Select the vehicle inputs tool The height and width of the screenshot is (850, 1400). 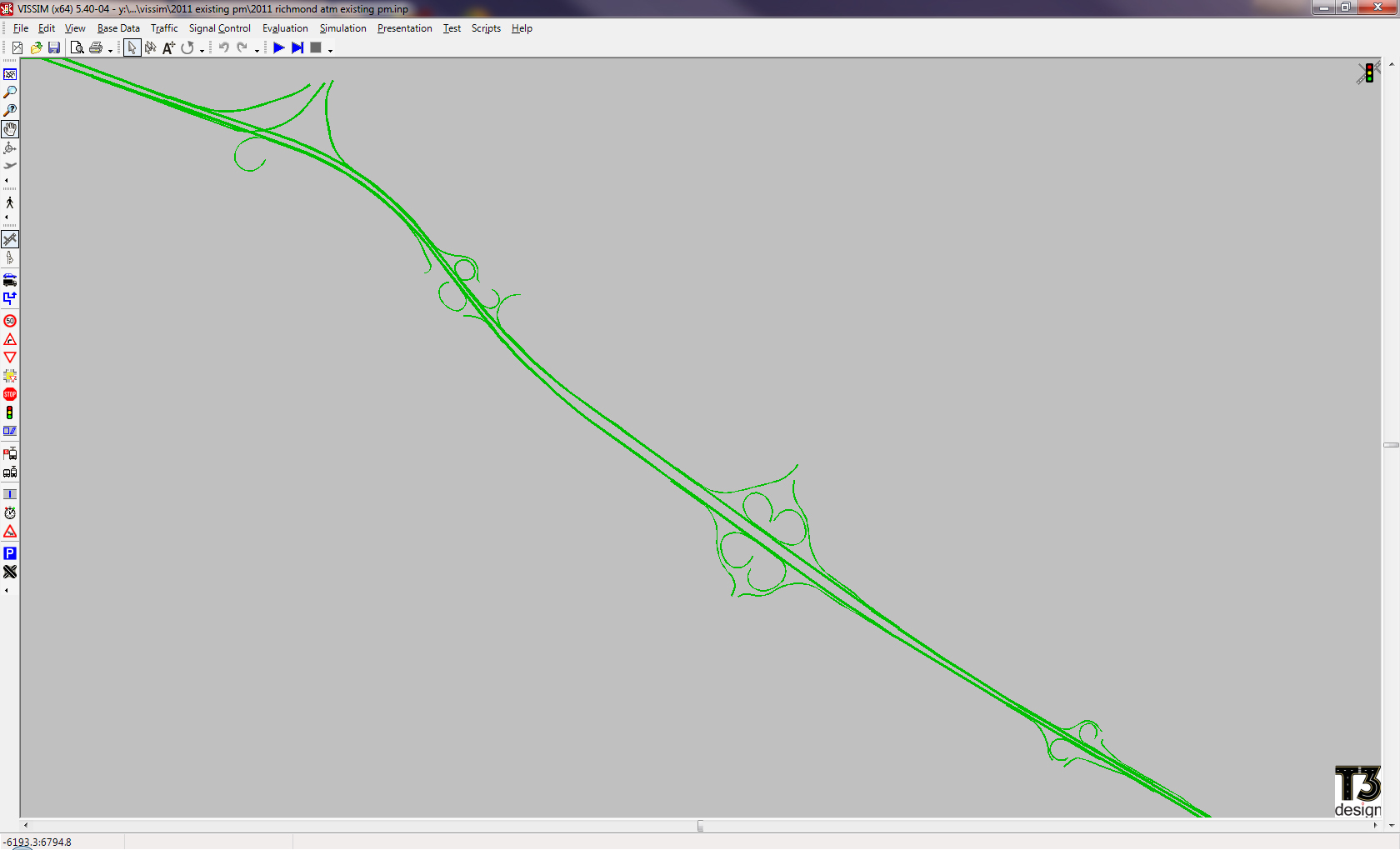point(10,280)
